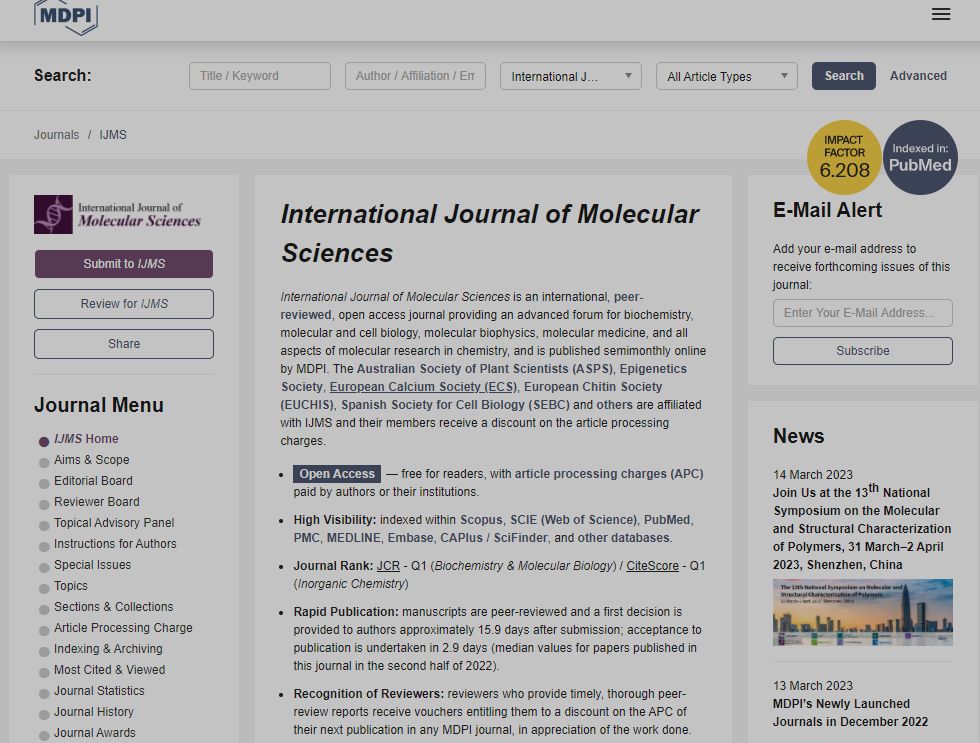980x743 pixels.
Task: Click the bullet icon beside Journal Awards
Action: tap(42, 733)
